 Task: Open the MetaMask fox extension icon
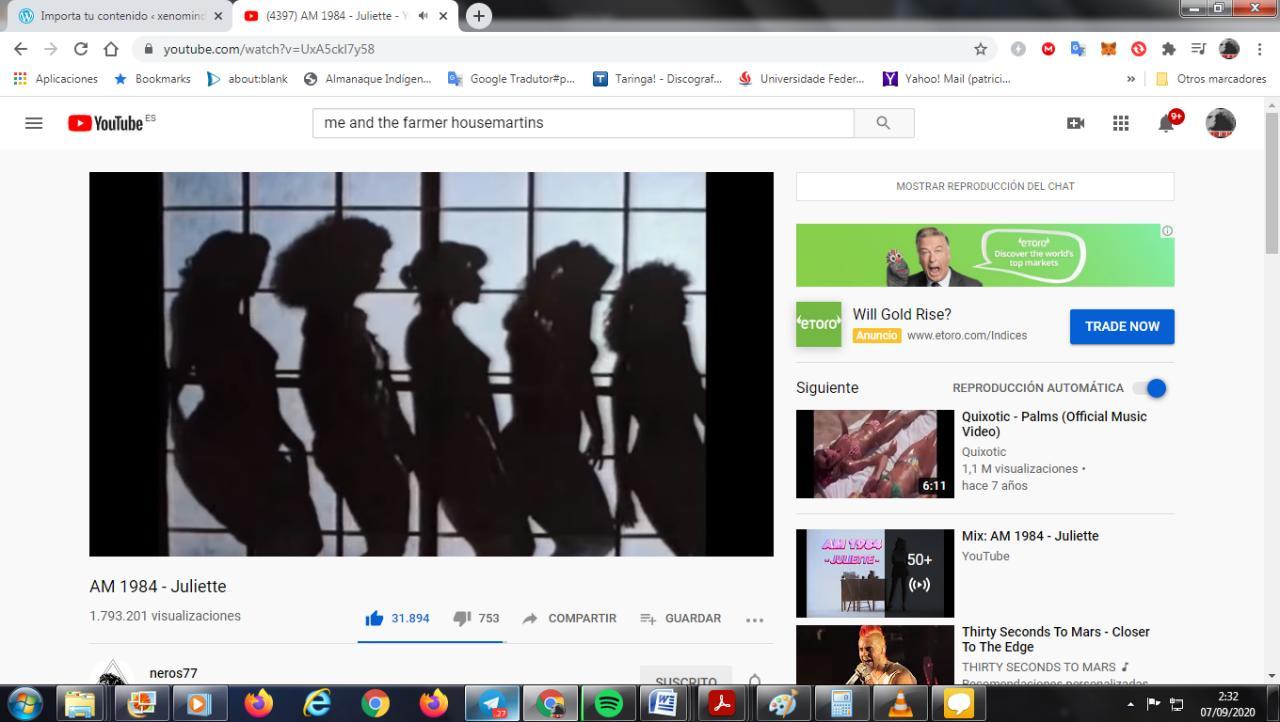[x=1108, y=49]
